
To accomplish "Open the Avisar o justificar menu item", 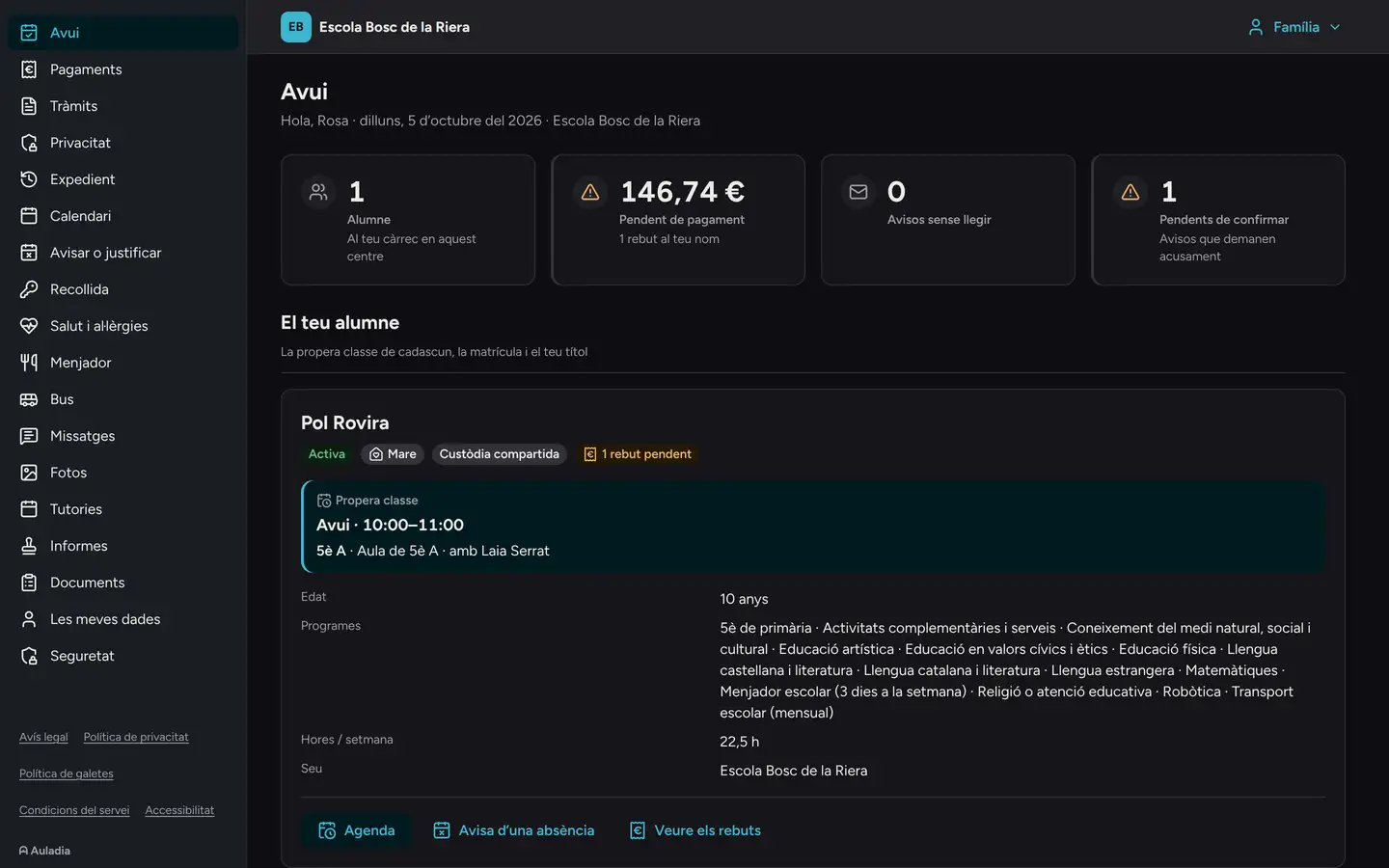I will (x=123, y=253).
